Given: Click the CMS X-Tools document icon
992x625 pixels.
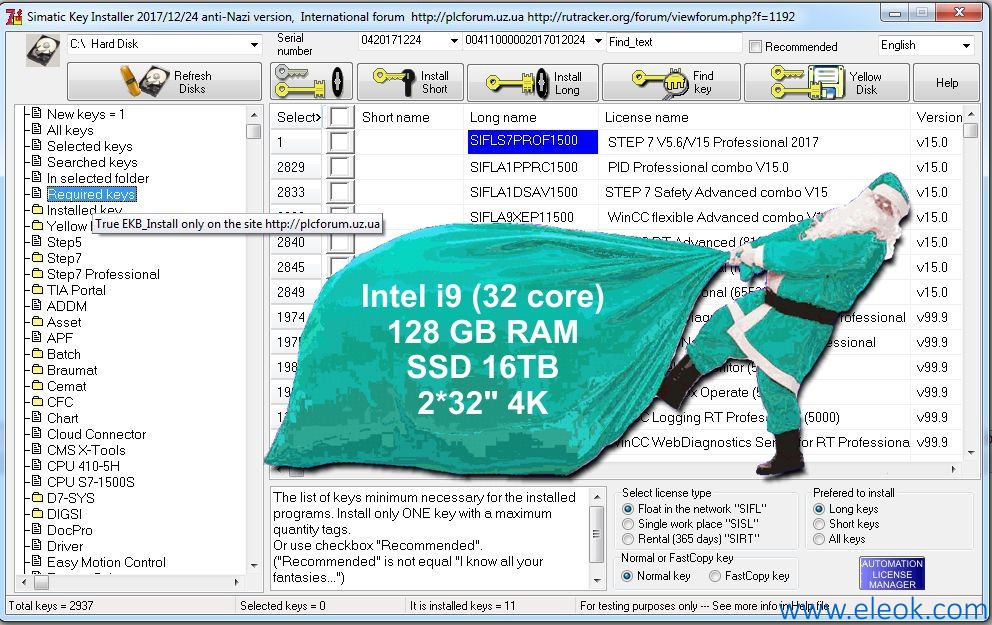Looking at the screenshot, I should click(37, 449).
